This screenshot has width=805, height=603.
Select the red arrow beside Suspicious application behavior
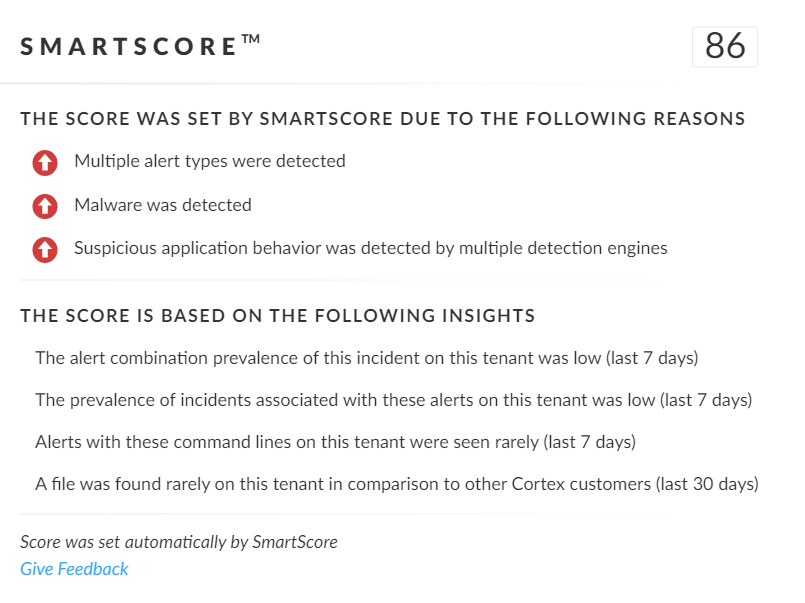coord(44,249)
